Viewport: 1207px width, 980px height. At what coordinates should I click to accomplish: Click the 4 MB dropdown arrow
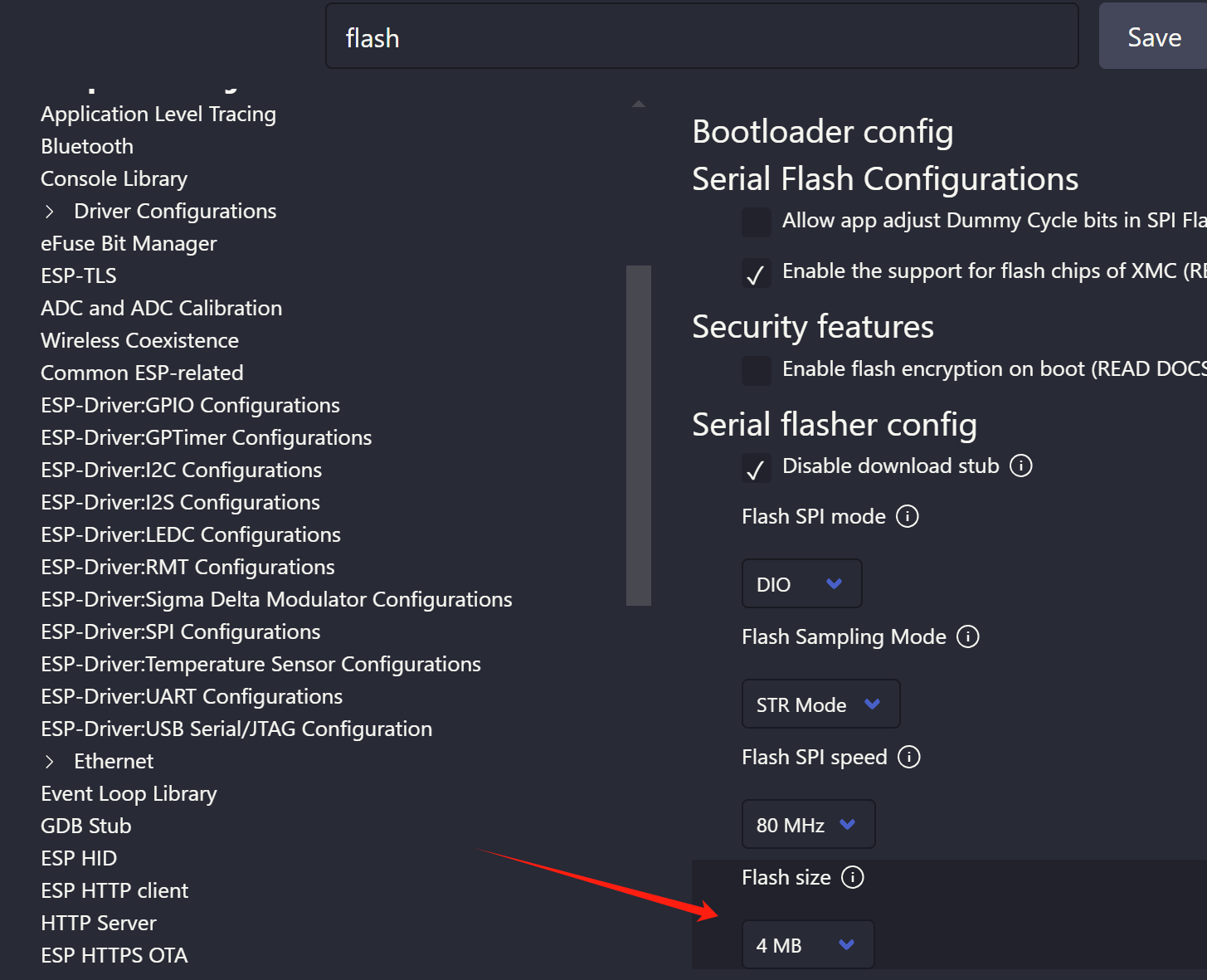846,944
